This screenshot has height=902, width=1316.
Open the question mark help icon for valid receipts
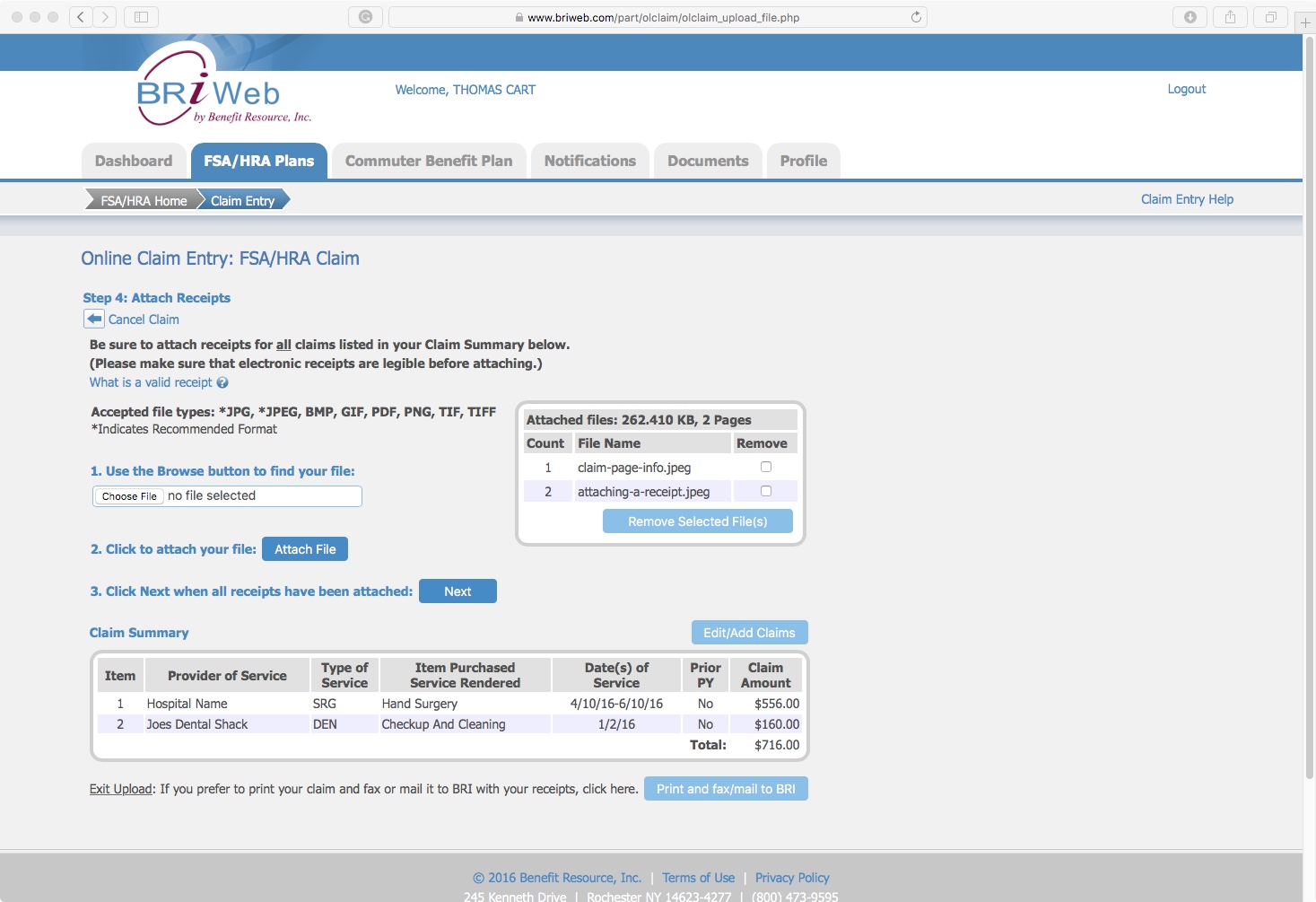pos(222,382)
